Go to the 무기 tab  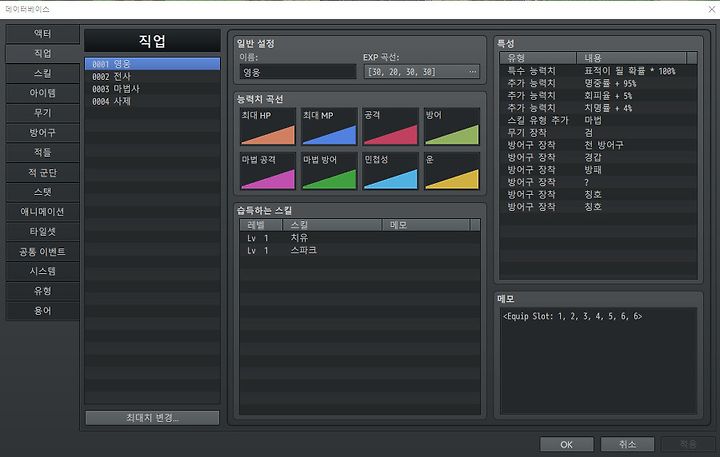(x=42, y=113)
